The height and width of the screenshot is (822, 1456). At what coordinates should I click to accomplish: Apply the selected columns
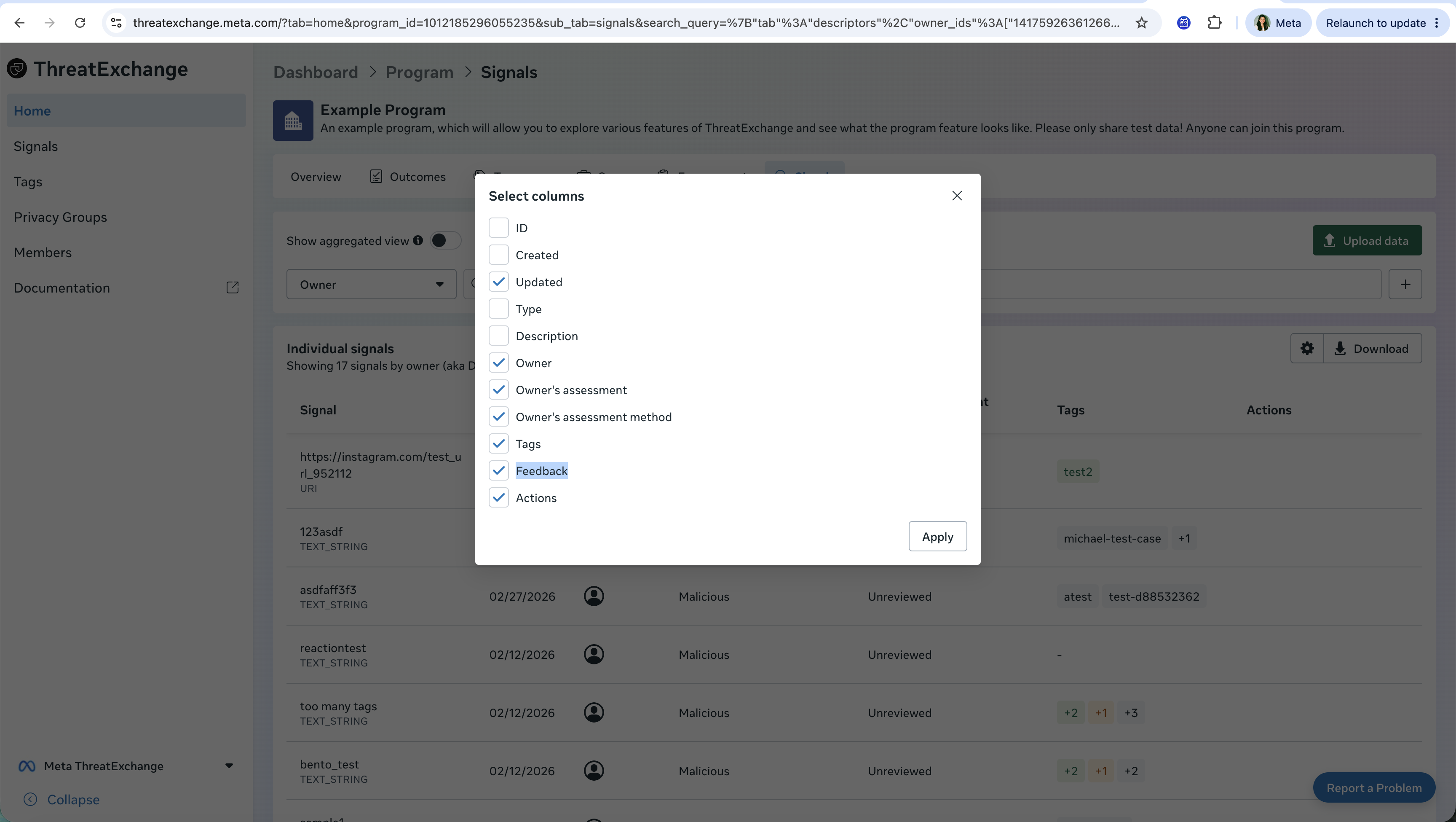(x=938, y=536)
